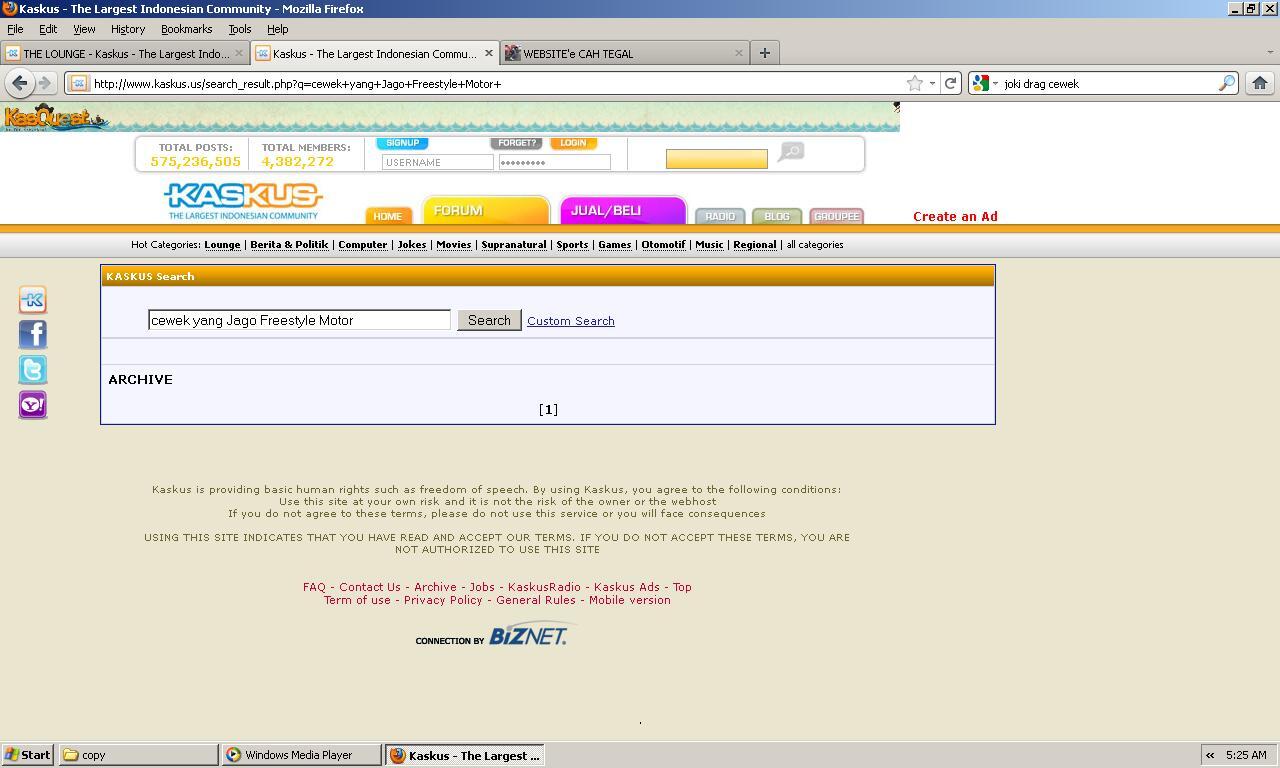Image resolution: width=1280 pixels, height=768 pixels.
Task: Open the URL history dropdown arrow
Action: point(932,83)
